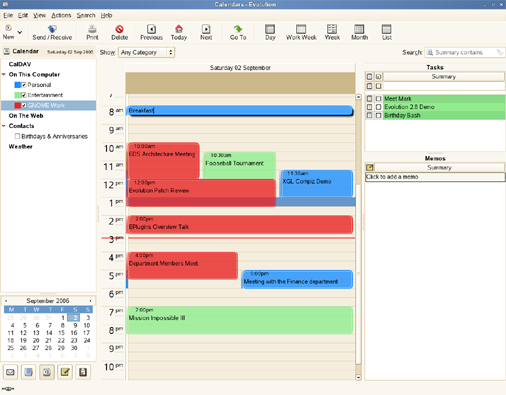Switch to Month view icon
This screenshot has height=395, width=506.
coord(359,29)
